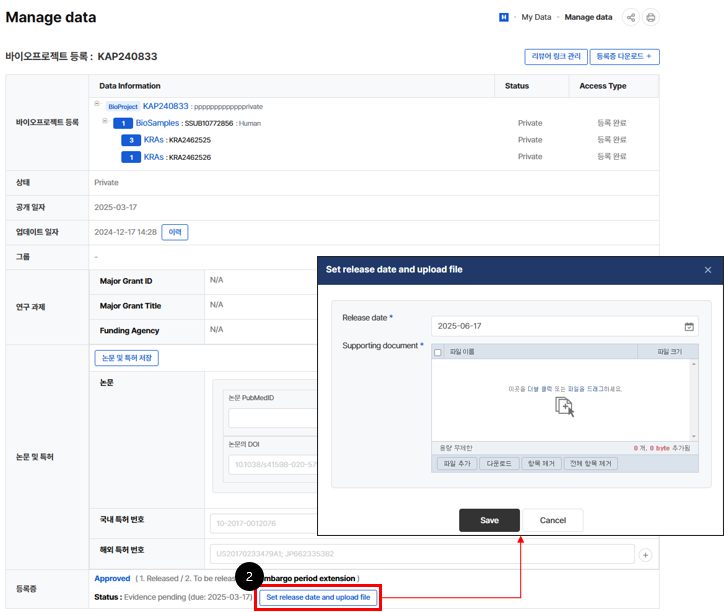Click the 리뷰어 링크 관리 button
The height and width of the screenshot is (612, 725).
click(555, 57)
